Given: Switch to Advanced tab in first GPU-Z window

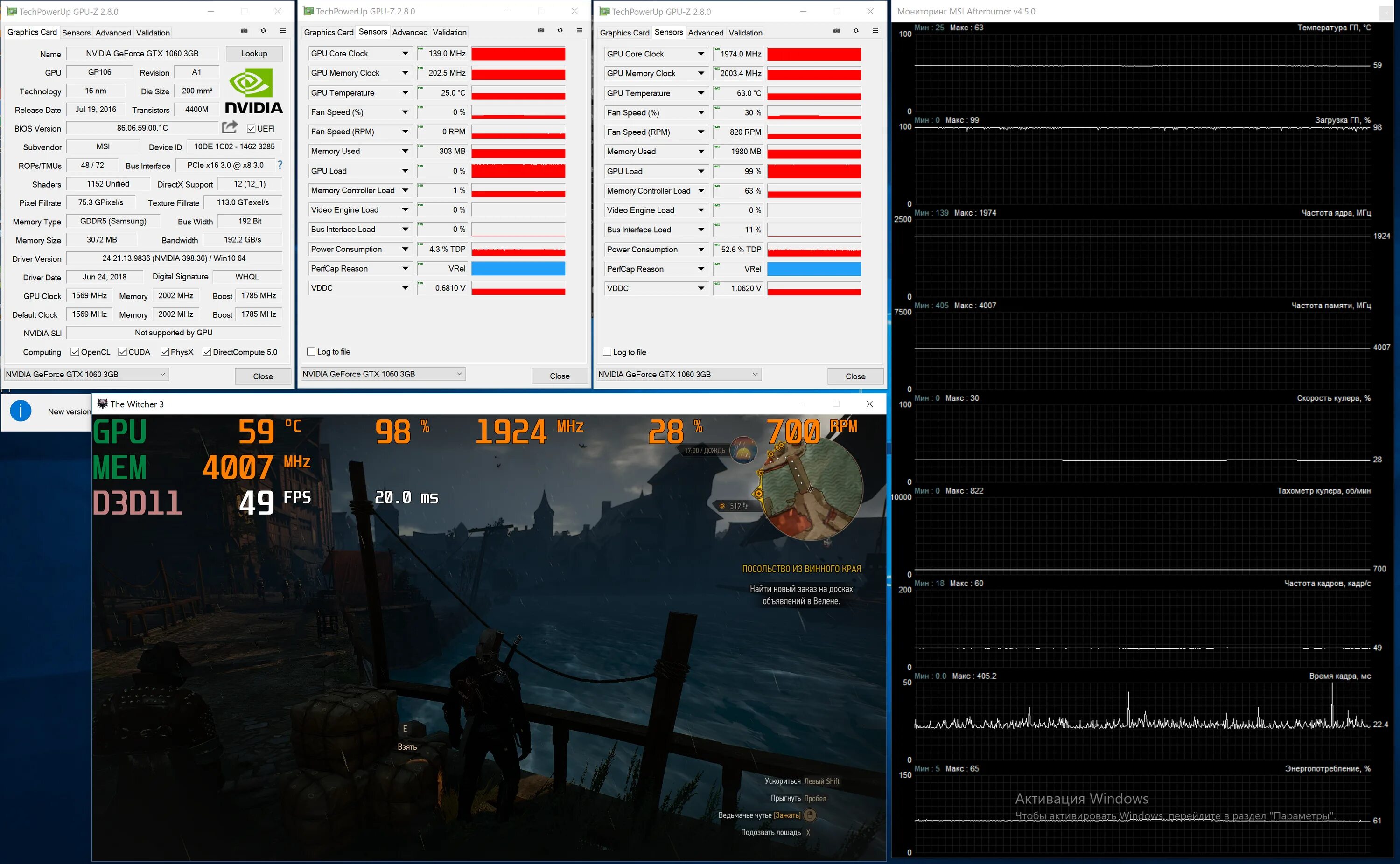Looking at the screenshot, I should (x=113, y=33).
